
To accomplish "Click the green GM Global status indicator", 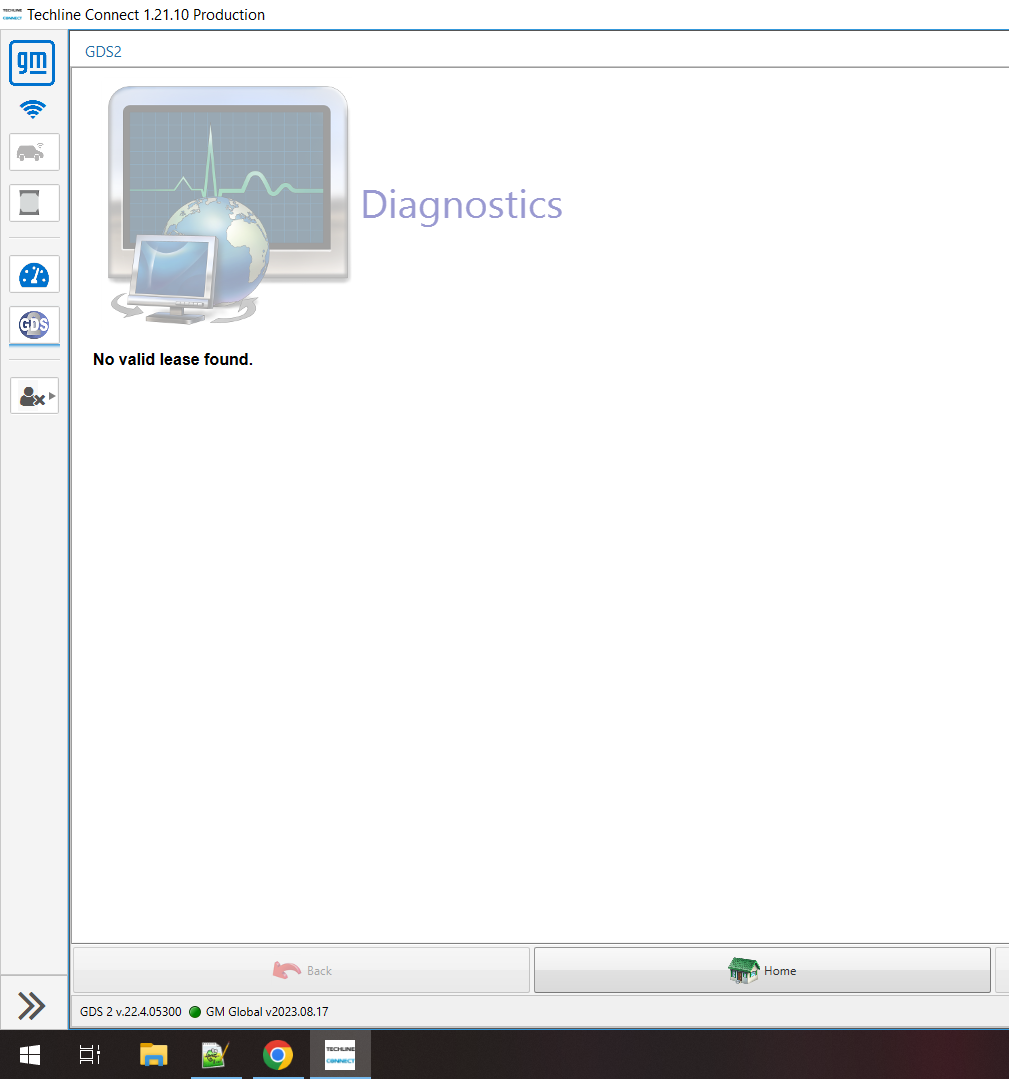I will 195,1012.
